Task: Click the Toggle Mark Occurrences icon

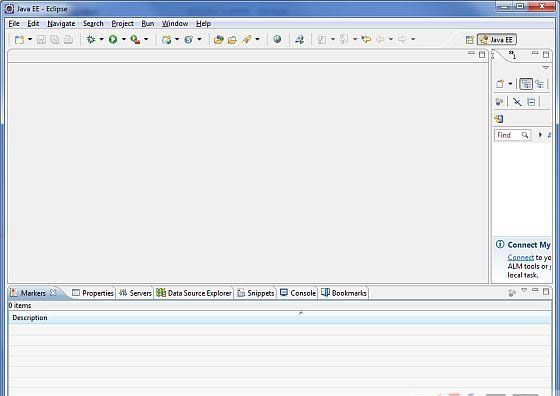Action: coord(299,39)
